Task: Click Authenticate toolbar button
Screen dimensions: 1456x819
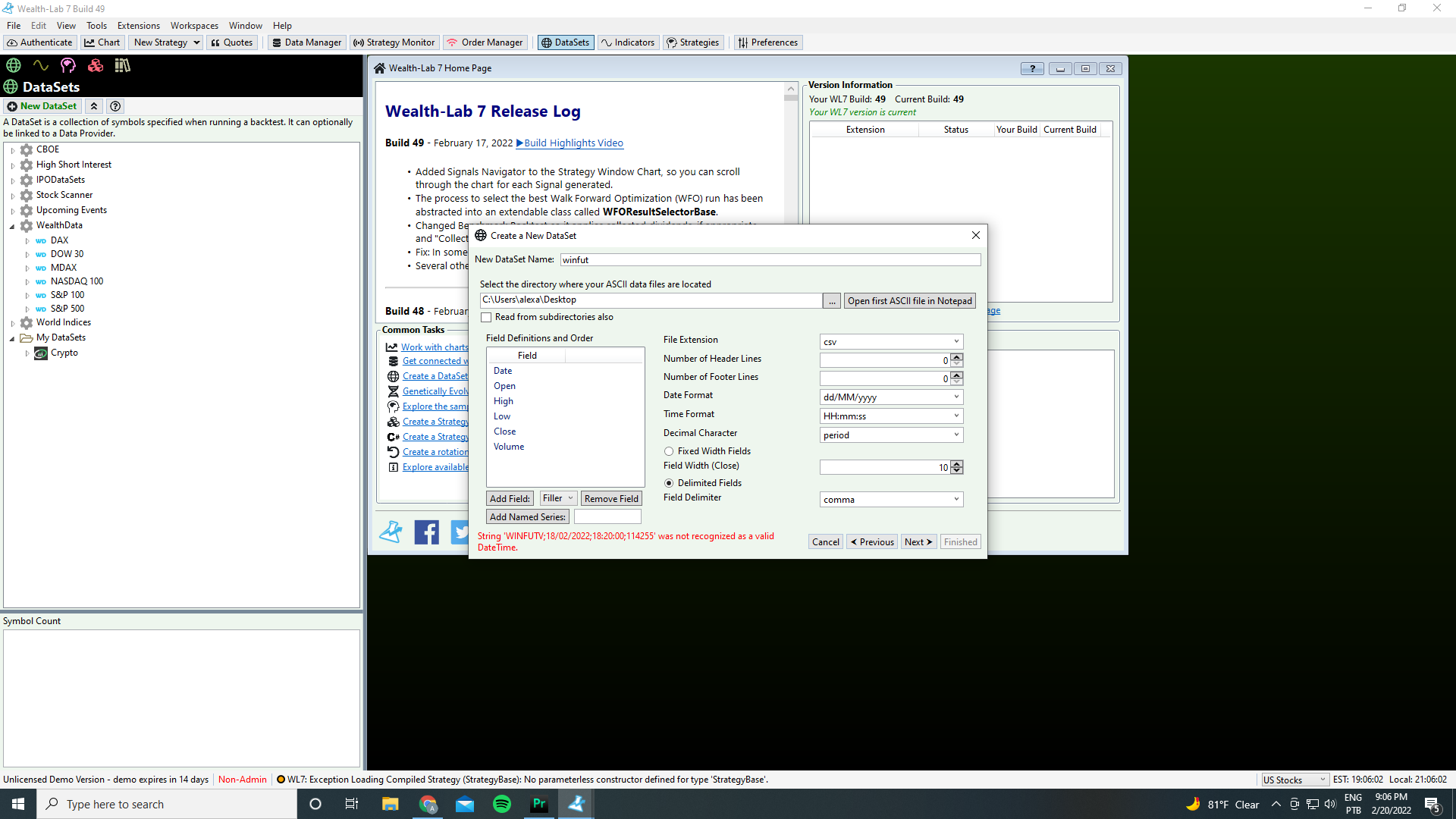Action: click(40, 42)
